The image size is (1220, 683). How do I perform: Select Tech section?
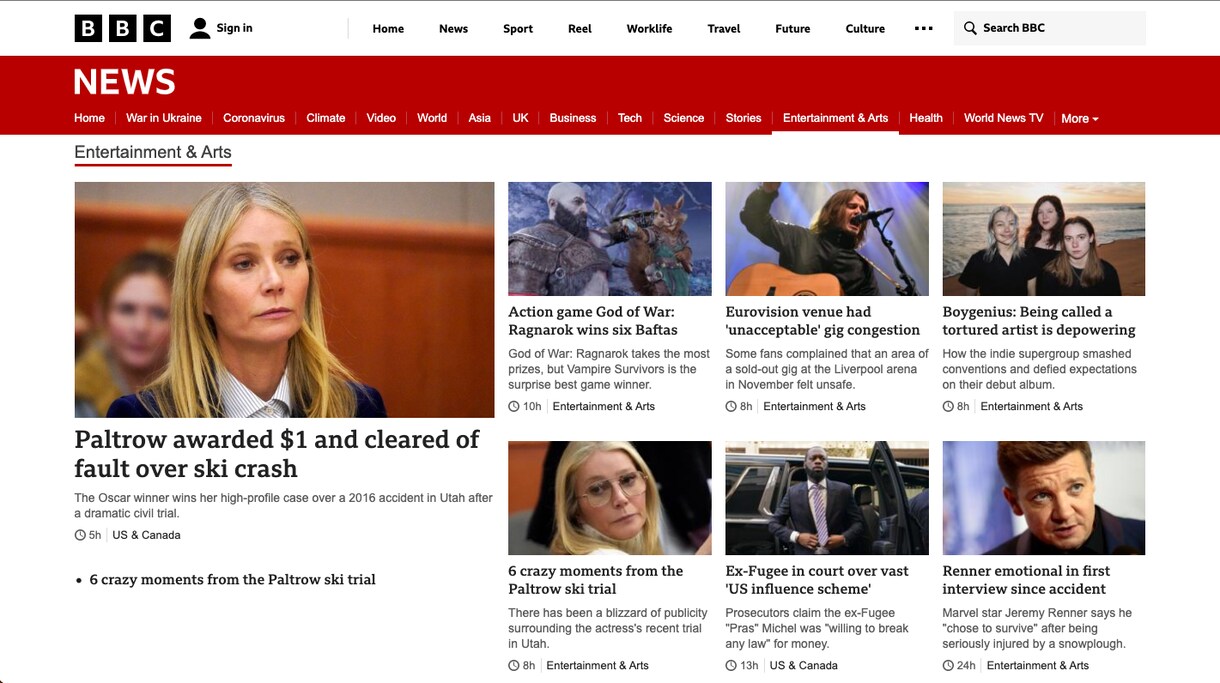(630, 118)
